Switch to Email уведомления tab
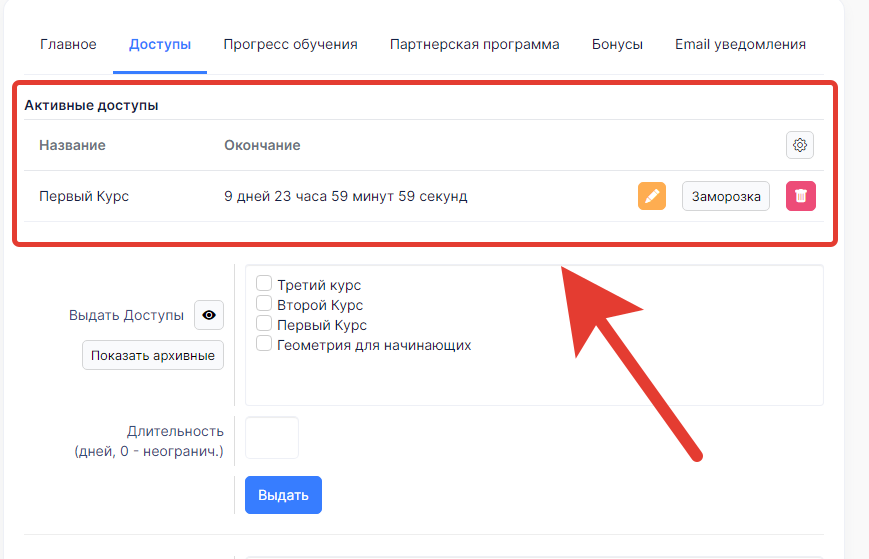 [740, 44]
